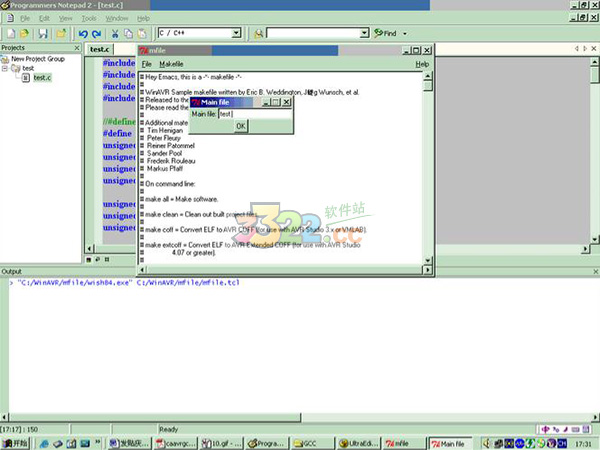This screenshot has width=600, height=450.
Task: Cut selection using the scissors icon
Action: (115, 34)
